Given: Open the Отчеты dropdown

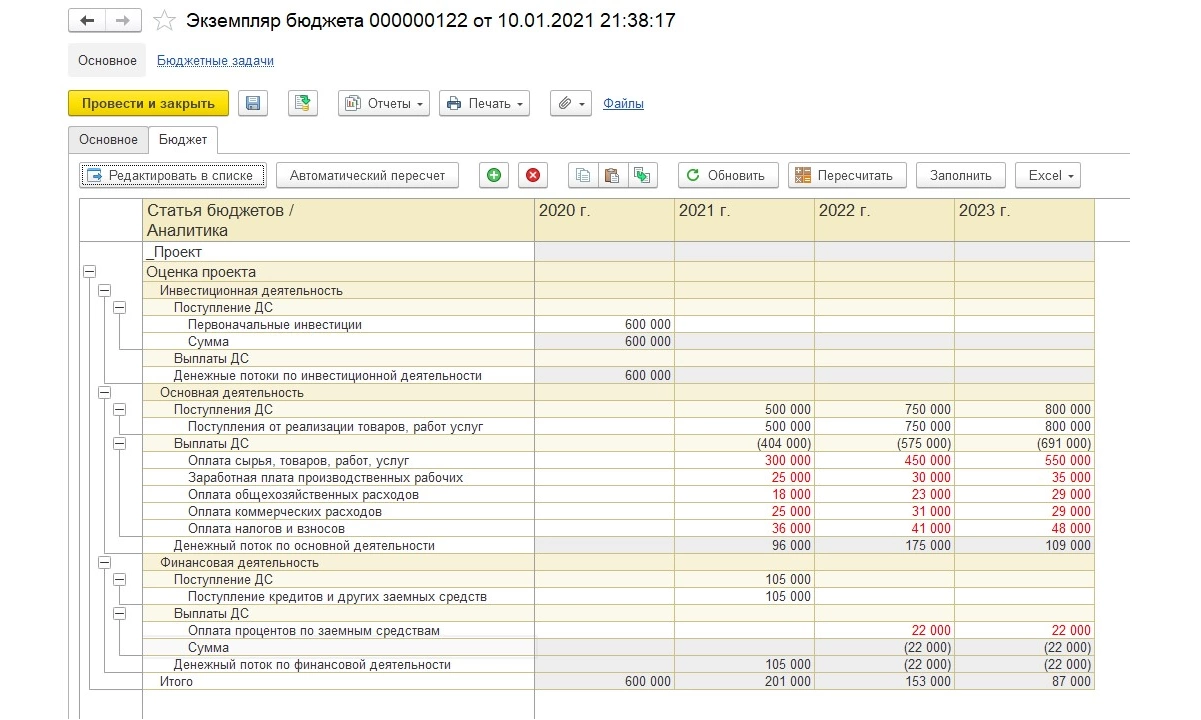Looking at the screenshot, I should coord(384,103).
